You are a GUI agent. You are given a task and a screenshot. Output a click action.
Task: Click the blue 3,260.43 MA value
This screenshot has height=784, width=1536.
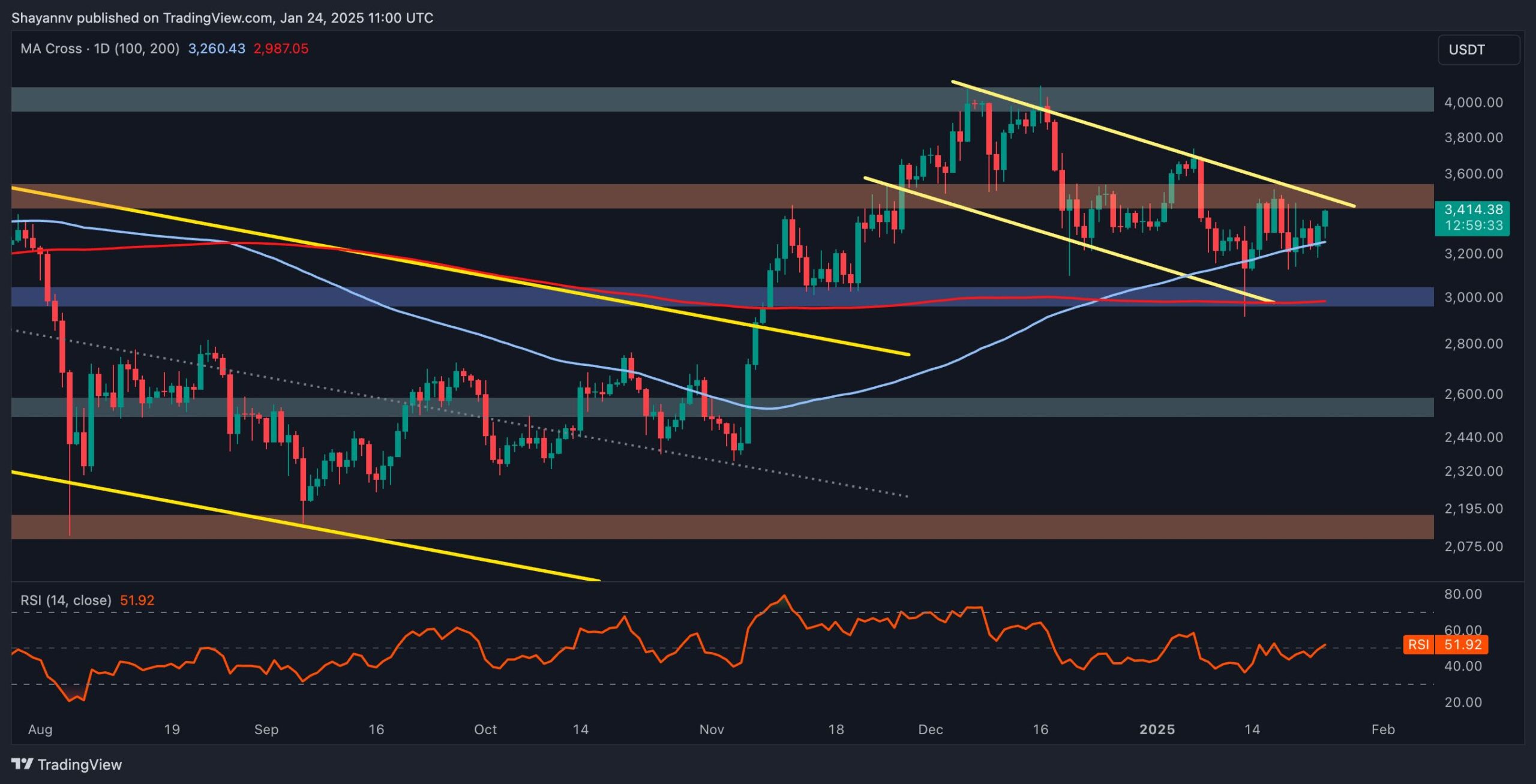tap(217, 49)
